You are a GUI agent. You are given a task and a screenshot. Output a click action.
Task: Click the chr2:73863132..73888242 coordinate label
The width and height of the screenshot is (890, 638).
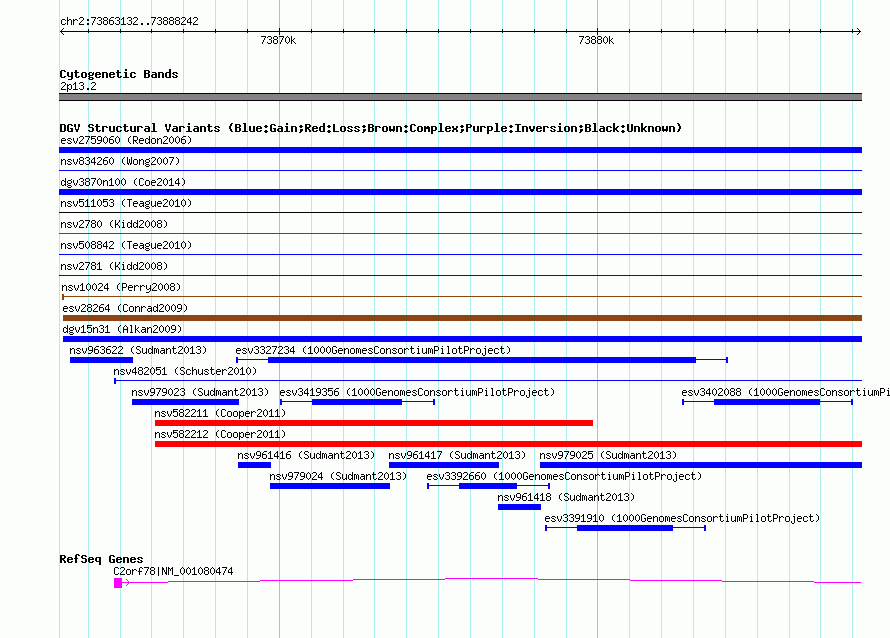coord(129,21)
